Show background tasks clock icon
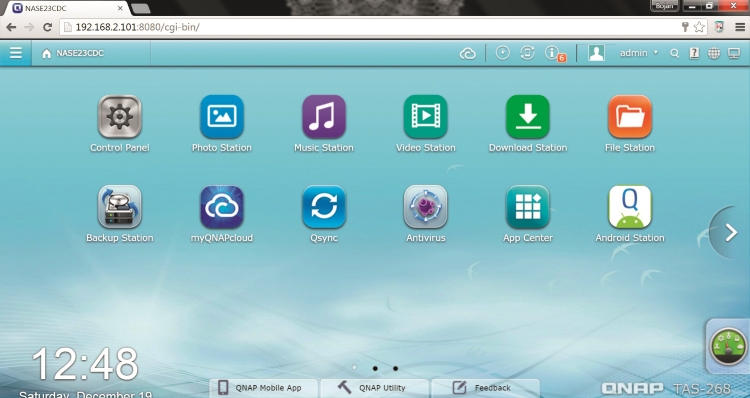Screen dimensions: 750x398 502,53
